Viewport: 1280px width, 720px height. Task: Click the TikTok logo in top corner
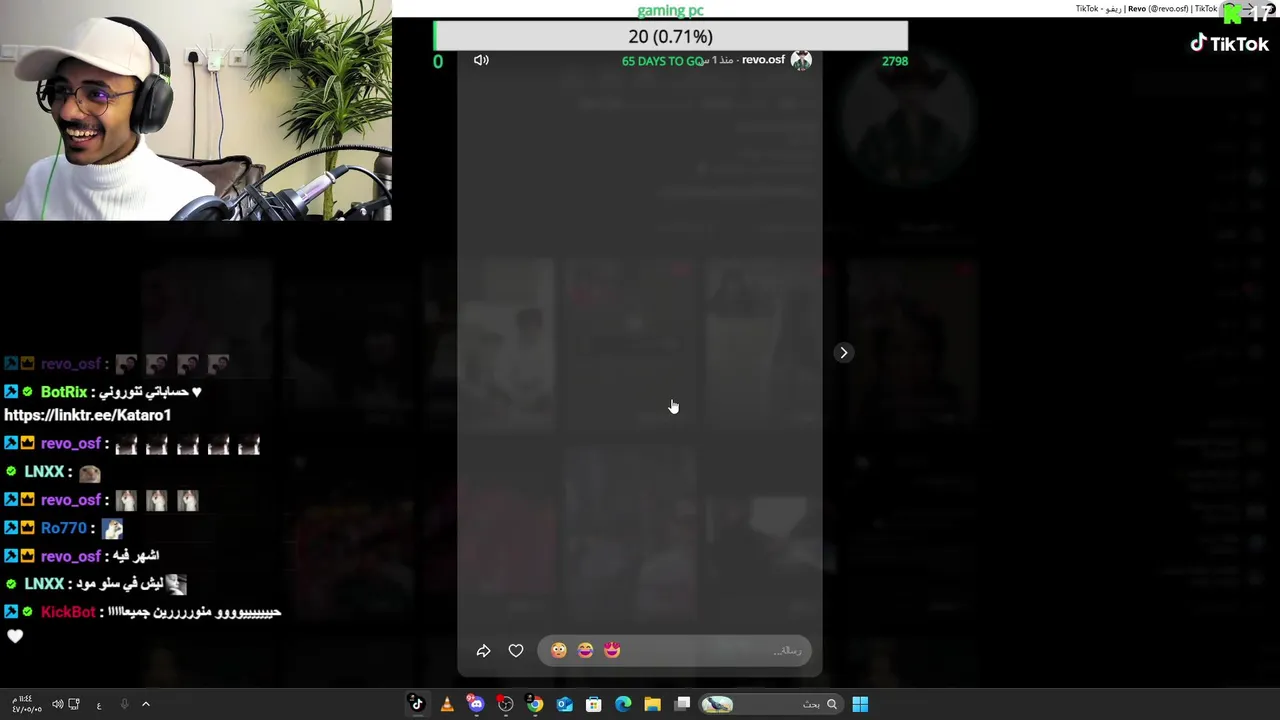(1229, 43)
